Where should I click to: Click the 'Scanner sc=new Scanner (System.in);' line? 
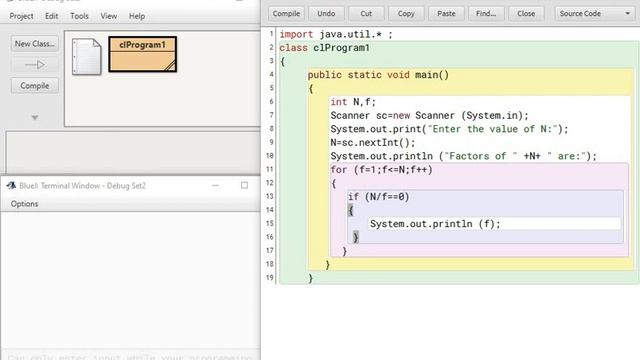click(429, 116)
